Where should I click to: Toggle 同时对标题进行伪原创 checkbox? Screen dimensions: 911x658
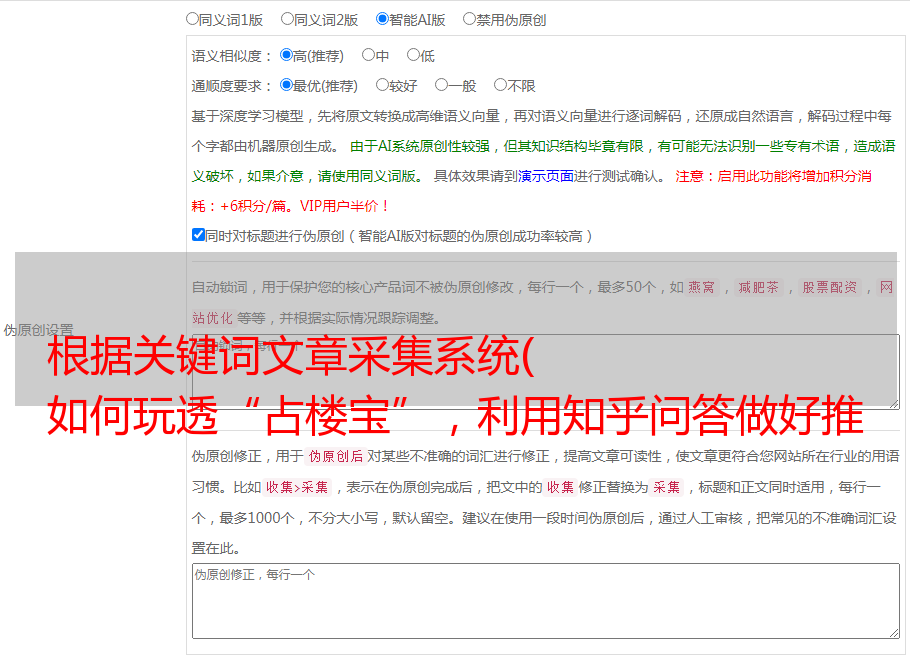(198, 235)
